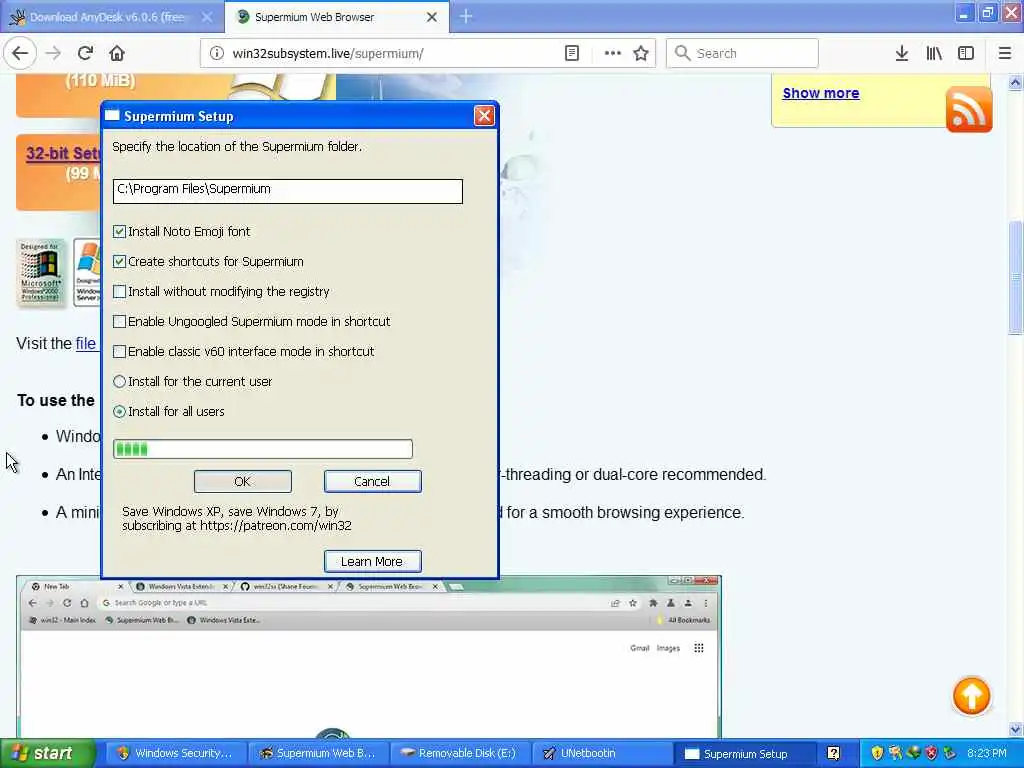The height and width of the screenshot is (768, 1024).
Task: Switch to Download AnyDesk v6.0.6 tab
Action: click(108, 17)
